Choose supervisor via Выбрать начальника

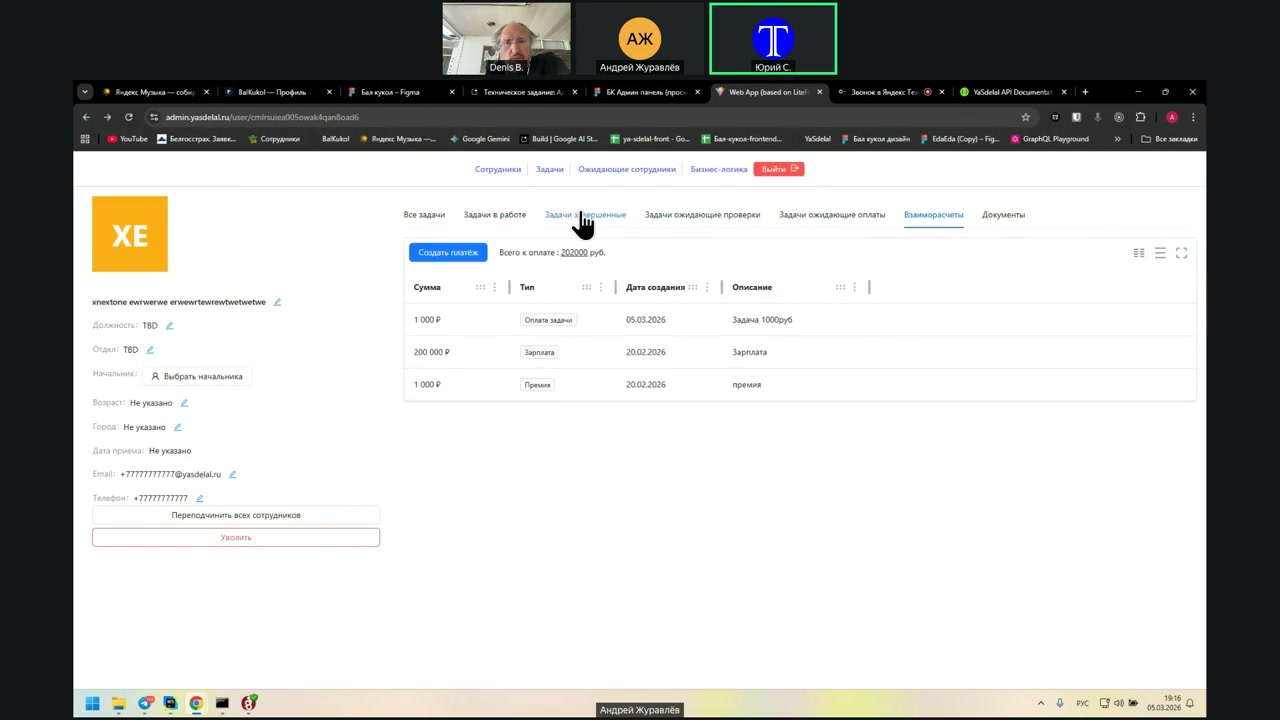point(197,377)
